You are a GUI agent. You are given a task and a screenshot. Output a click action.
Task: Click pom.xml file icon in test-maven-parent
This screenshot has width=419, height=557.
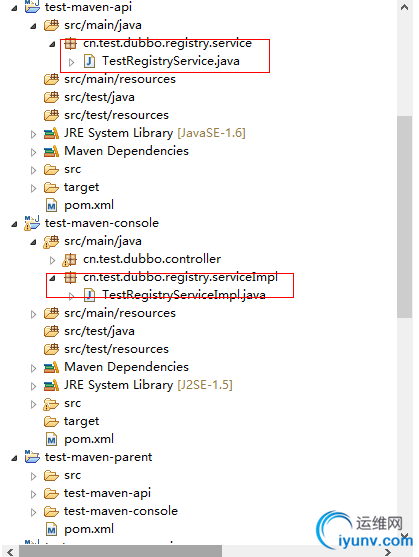(51, 529)
